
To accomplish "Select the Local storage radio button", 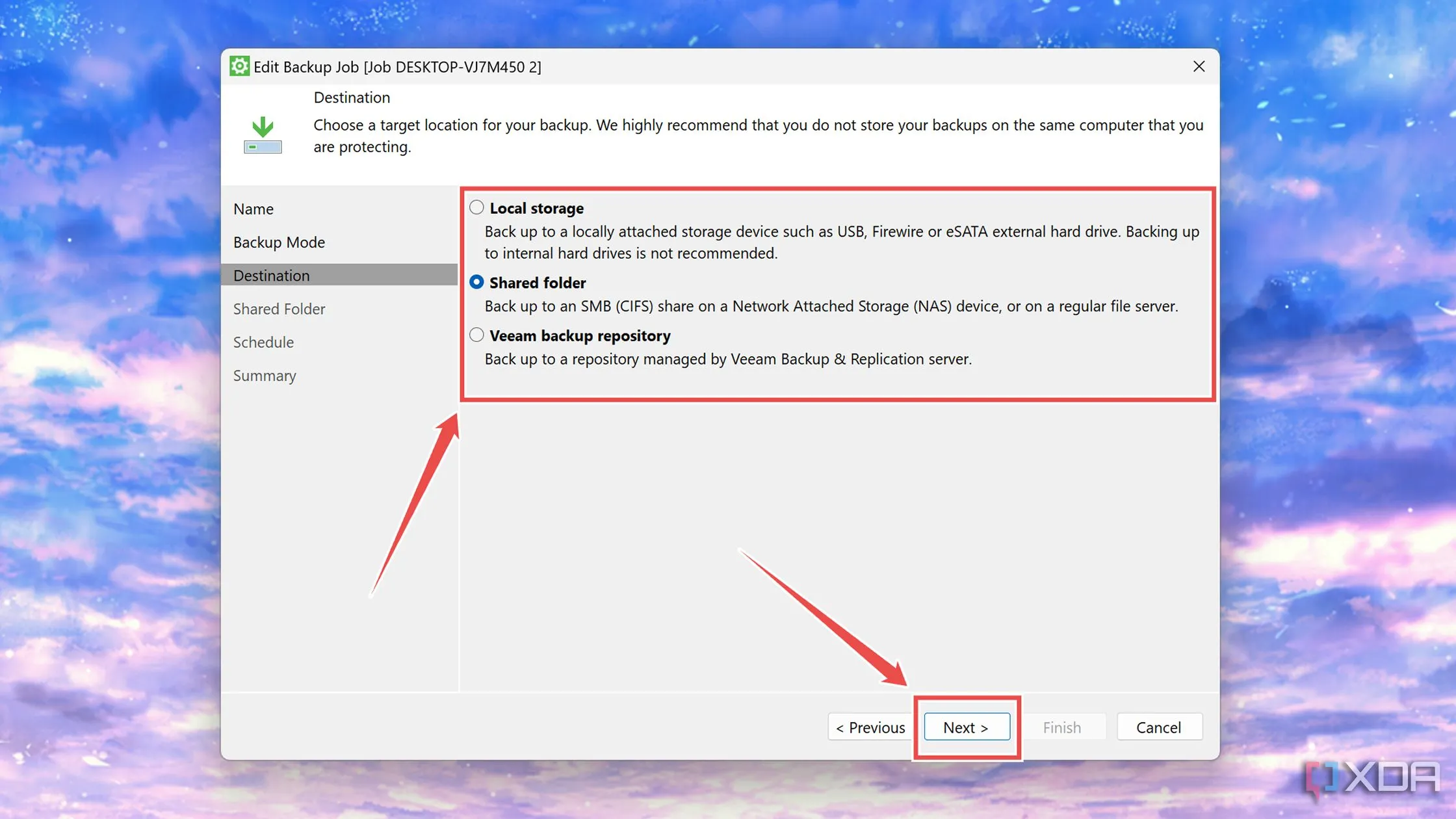I will 476,207.
